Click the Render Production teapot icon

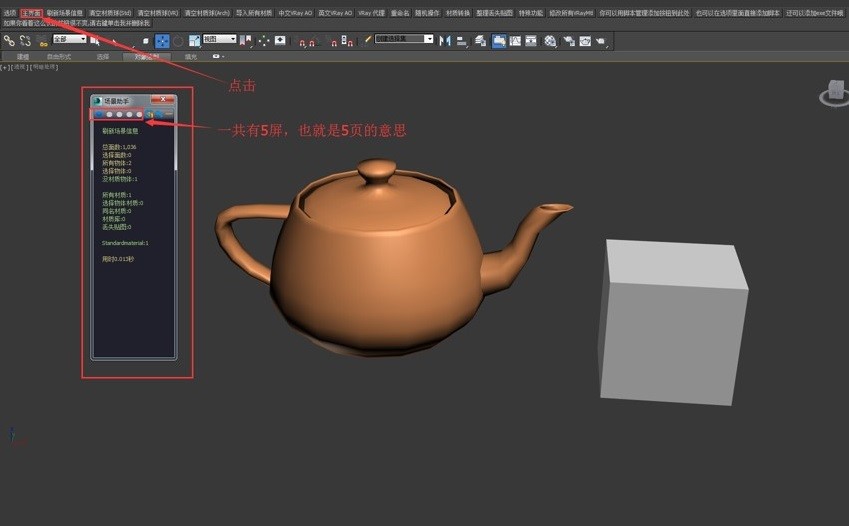coord(601,41)
